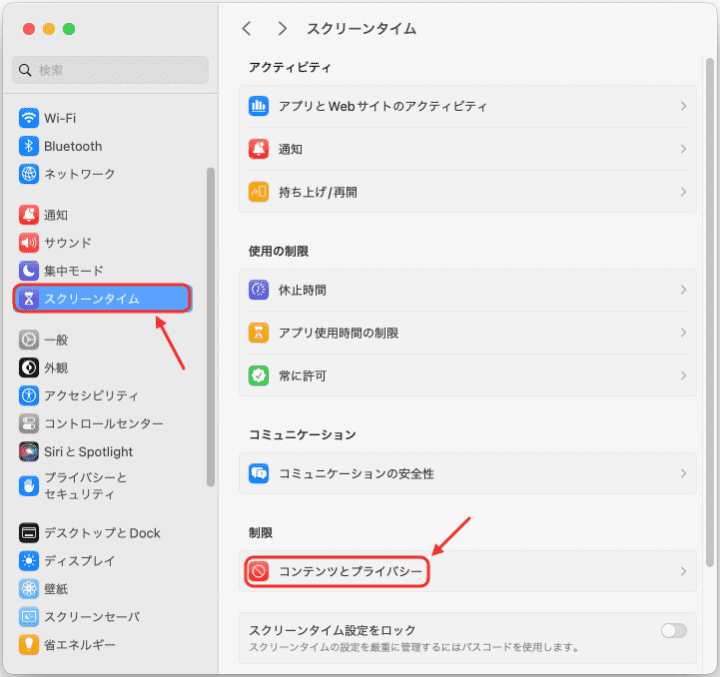
Task: Click the アプリとWebサイトのアクティビティ chart icon
Action: click(259, 106)
